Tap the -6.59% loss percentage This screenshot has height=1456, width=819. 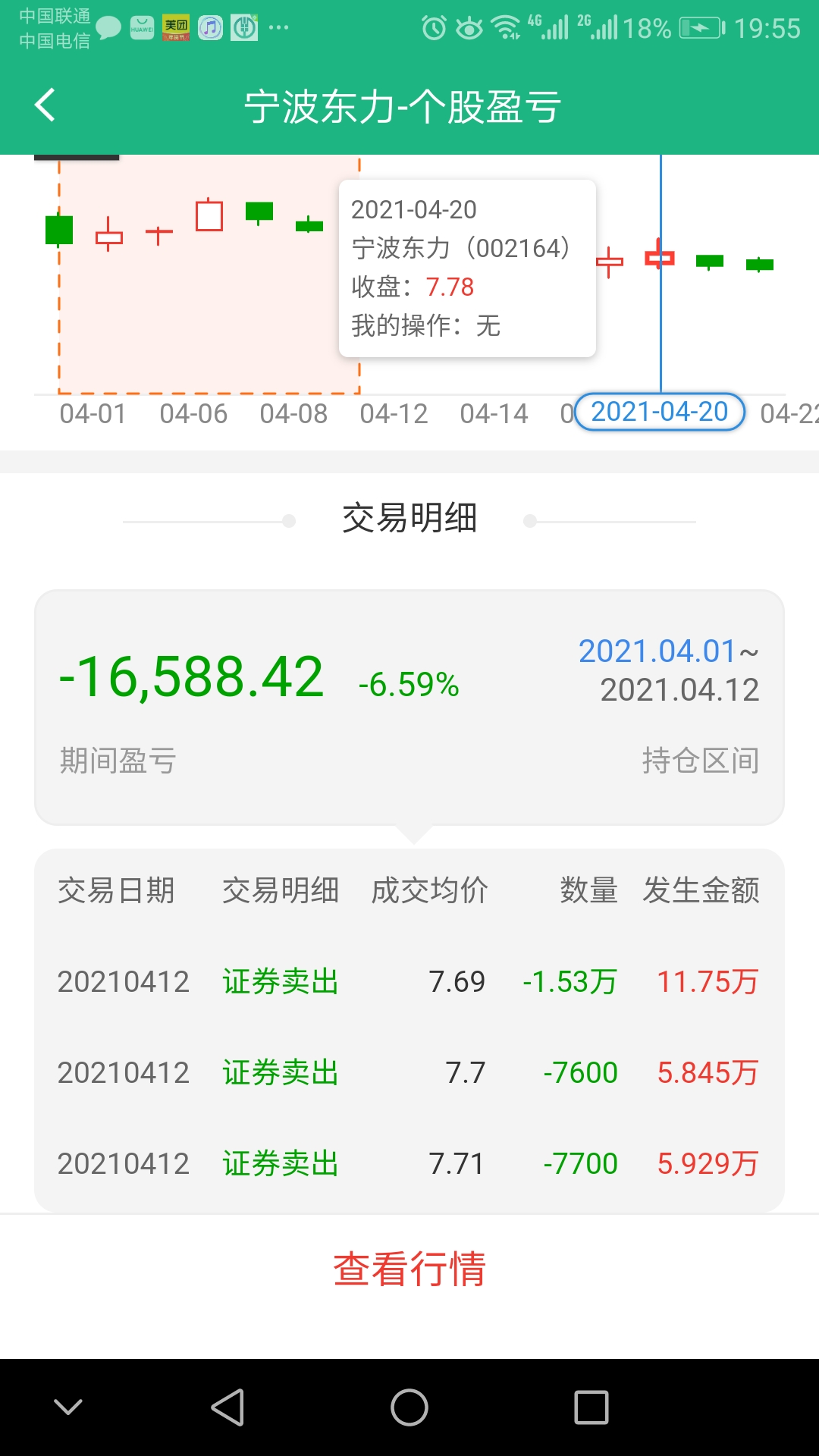tap(409, 685)
